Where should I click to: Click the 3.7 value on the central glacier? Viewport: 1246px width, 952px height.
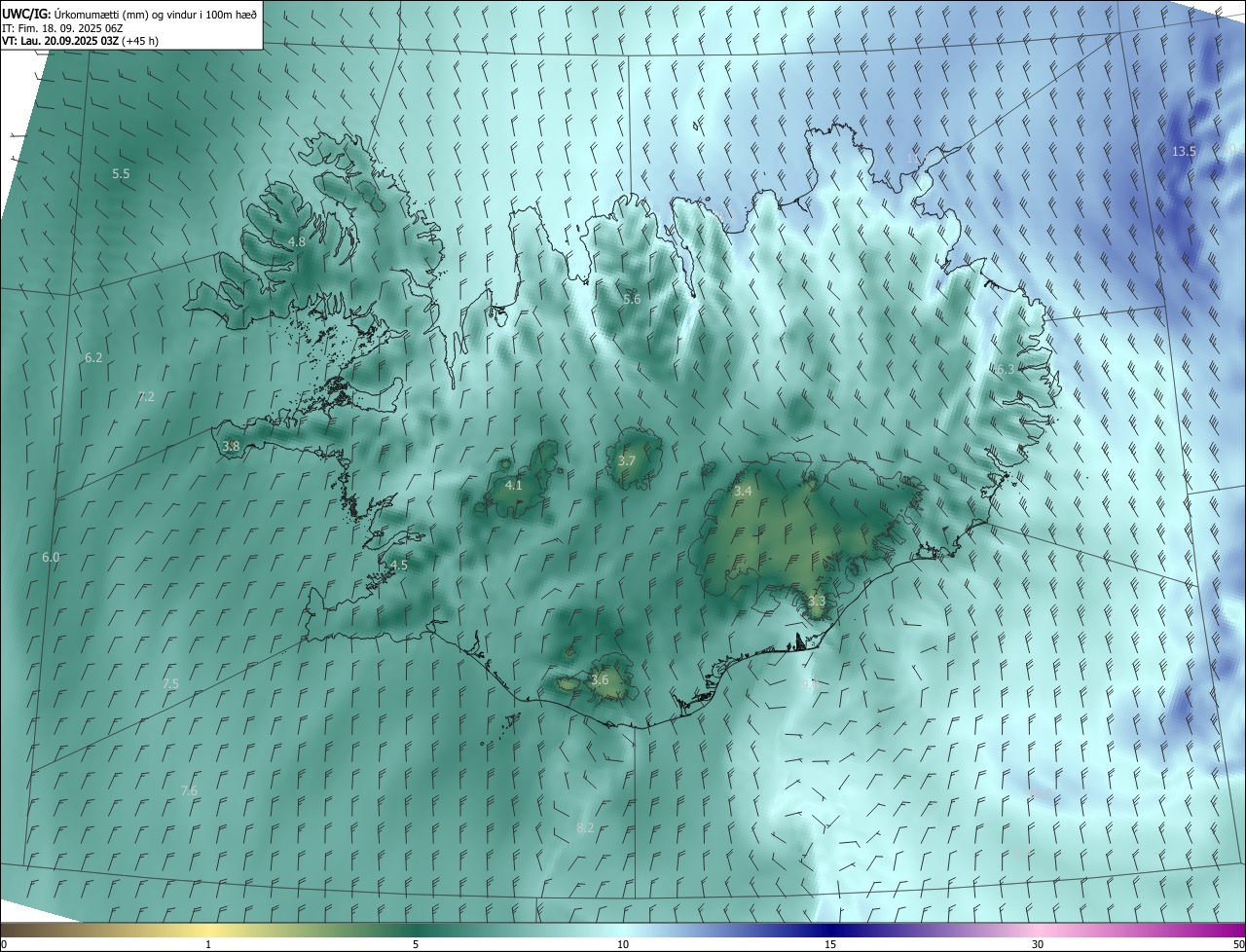[626, 461]
